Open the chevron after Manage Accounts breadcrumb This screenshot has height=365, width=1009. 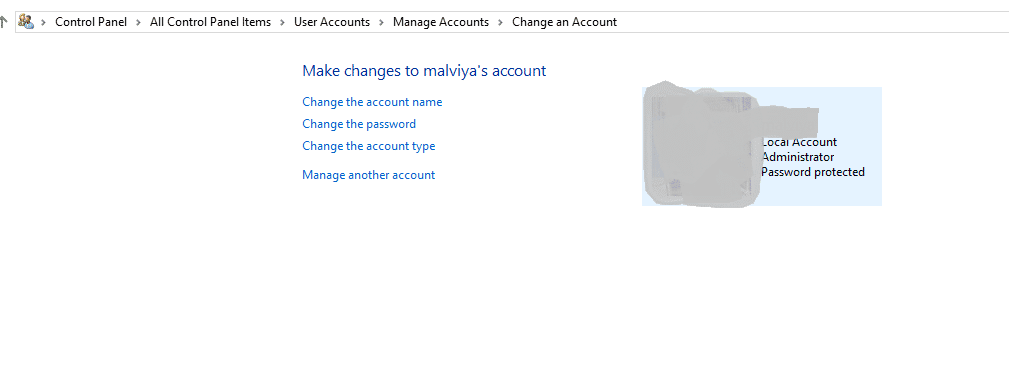[x=500, y=22]
